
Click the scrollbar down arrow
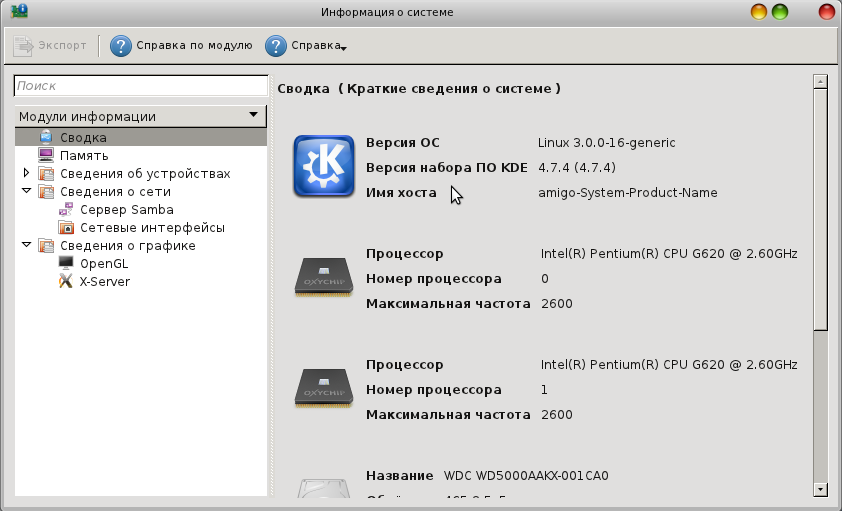click(x=820, y=489)
